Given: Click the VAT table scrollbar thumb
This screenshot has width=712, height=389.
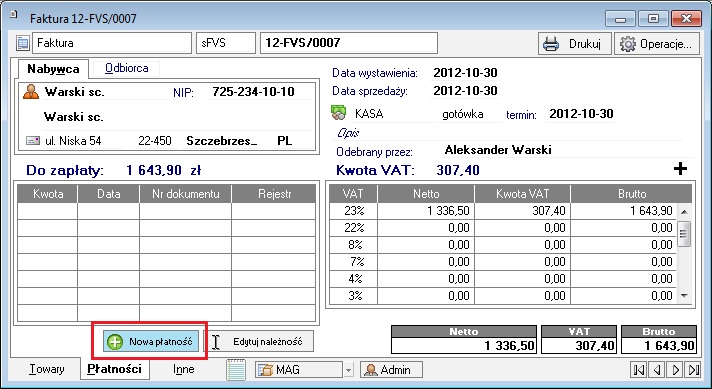Looking at the screenshot, I should click(684, 234).
